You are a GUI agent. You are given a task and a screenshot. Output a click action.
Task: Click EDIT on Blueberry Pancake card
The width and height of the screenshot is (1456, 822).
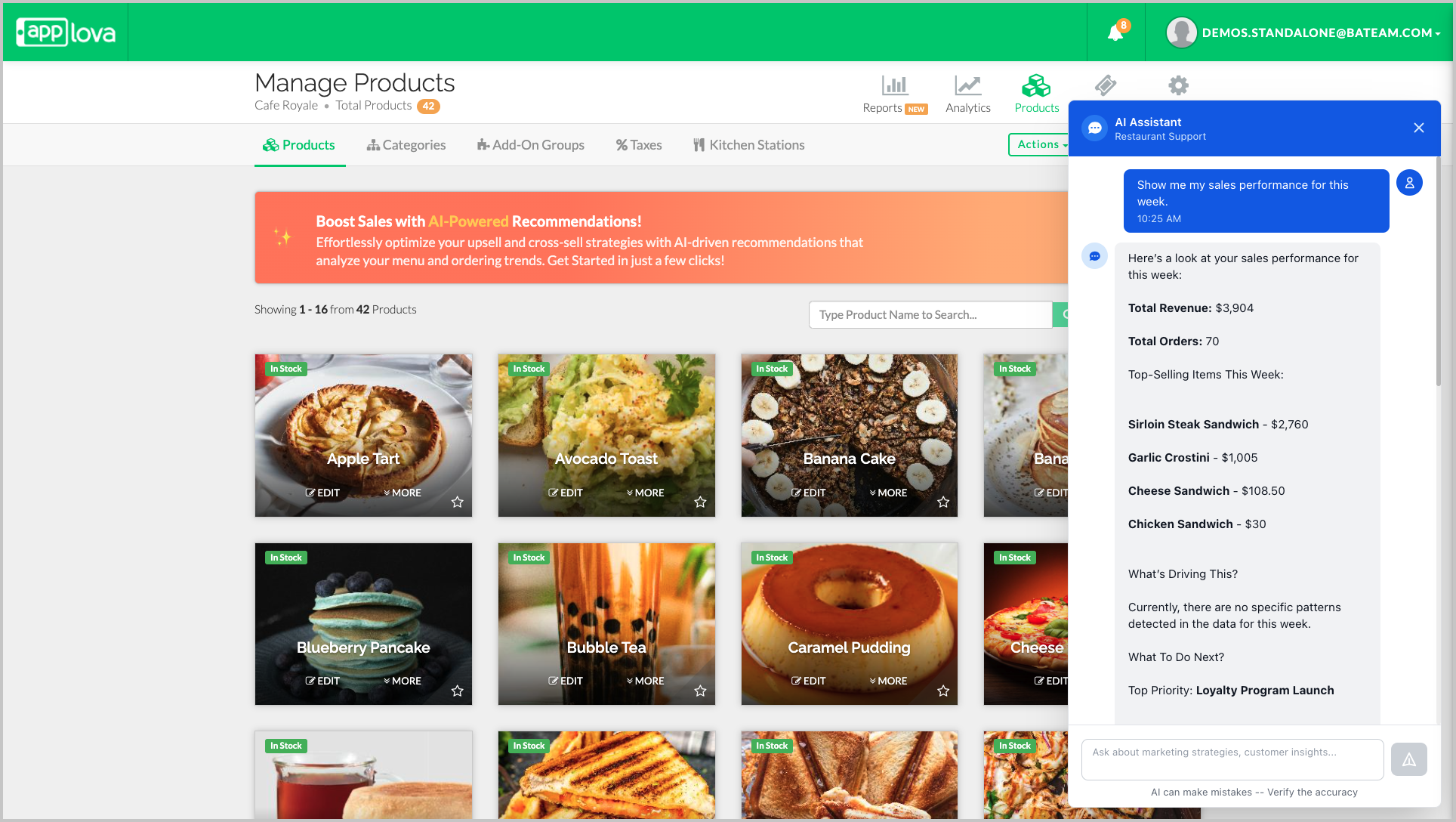tap(322, 681)
